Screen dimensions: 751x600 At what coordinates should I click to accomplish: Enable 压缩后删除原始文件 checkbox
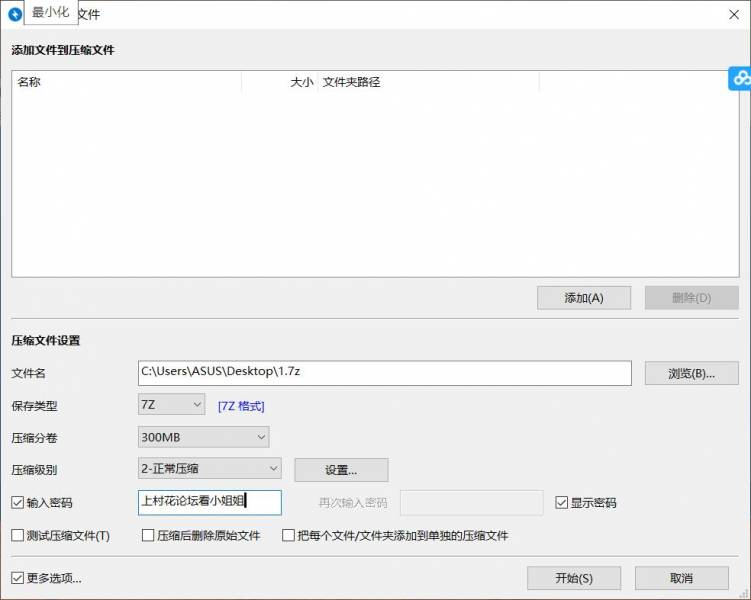(148, 536)
